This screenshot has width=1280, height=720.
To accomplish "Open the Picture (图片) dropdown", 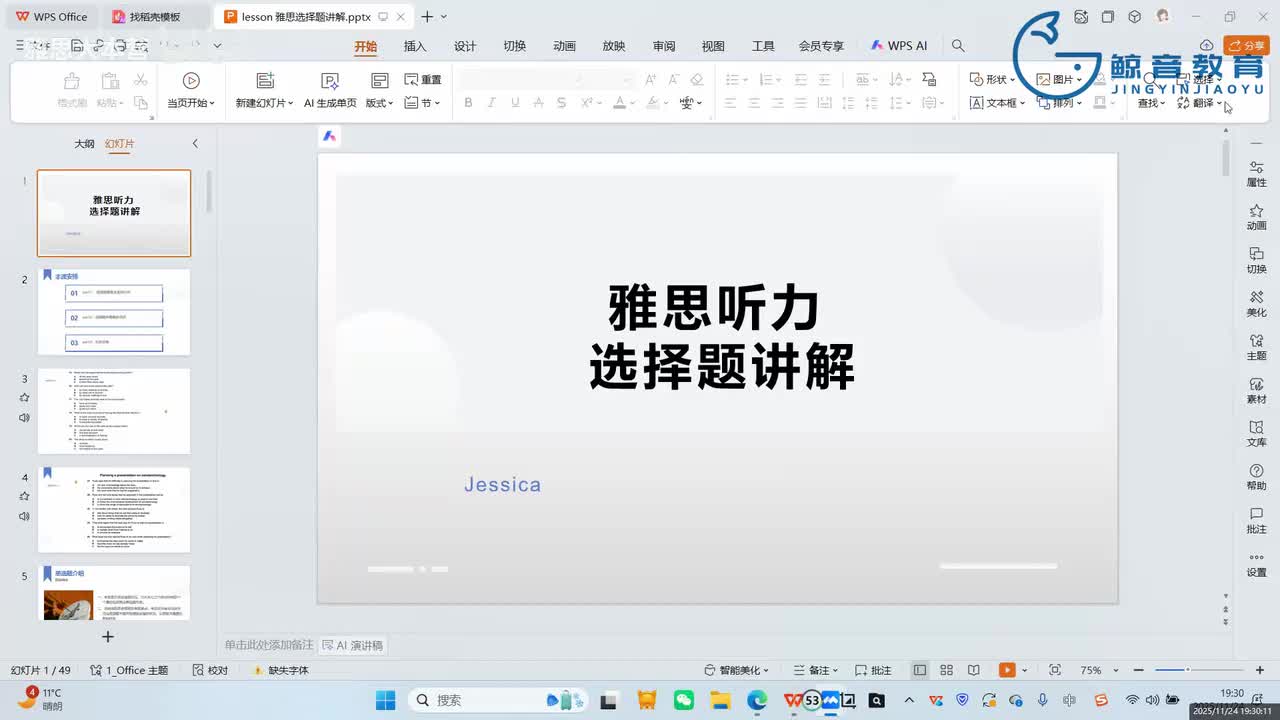I will [x=1058, y=80].
